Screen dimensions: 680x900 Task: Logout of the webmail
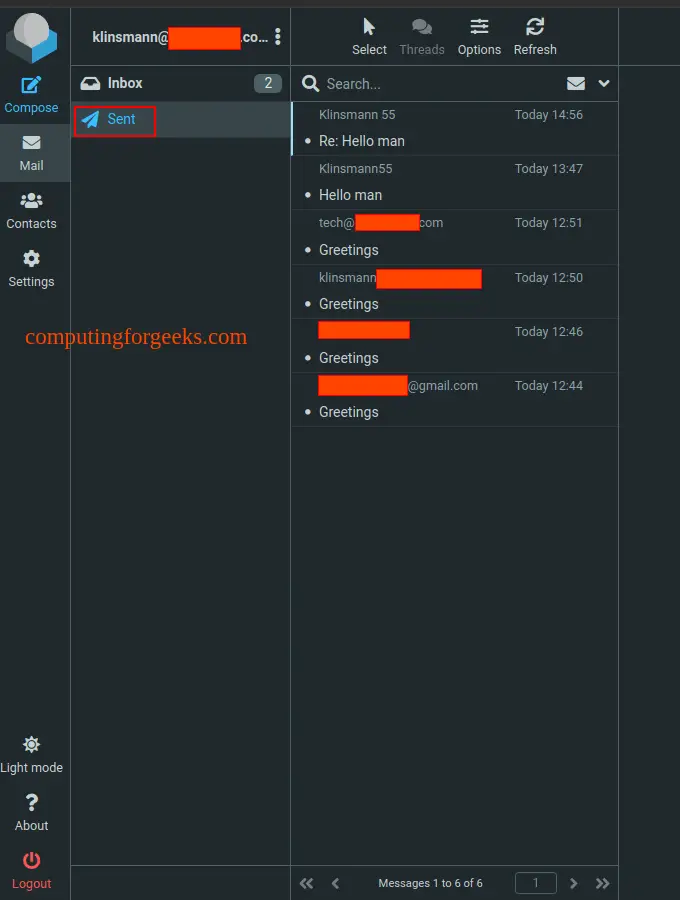click(x=31, y=871)
